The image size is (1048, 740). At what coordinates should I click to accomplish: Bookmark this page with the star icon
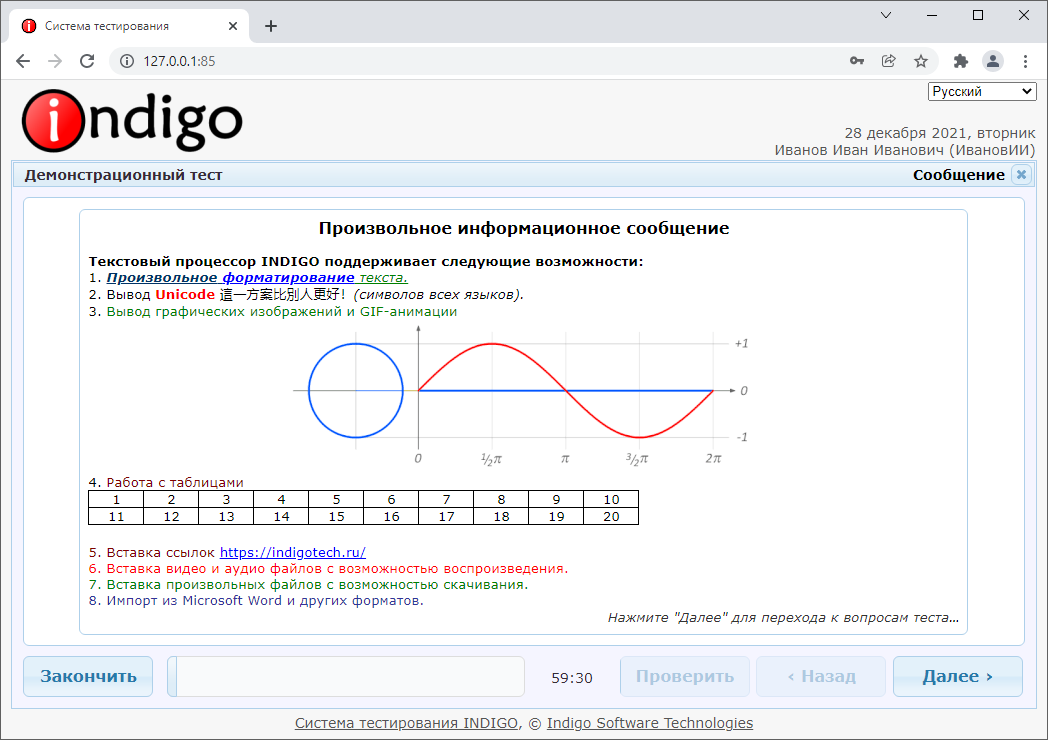[921, 61]
